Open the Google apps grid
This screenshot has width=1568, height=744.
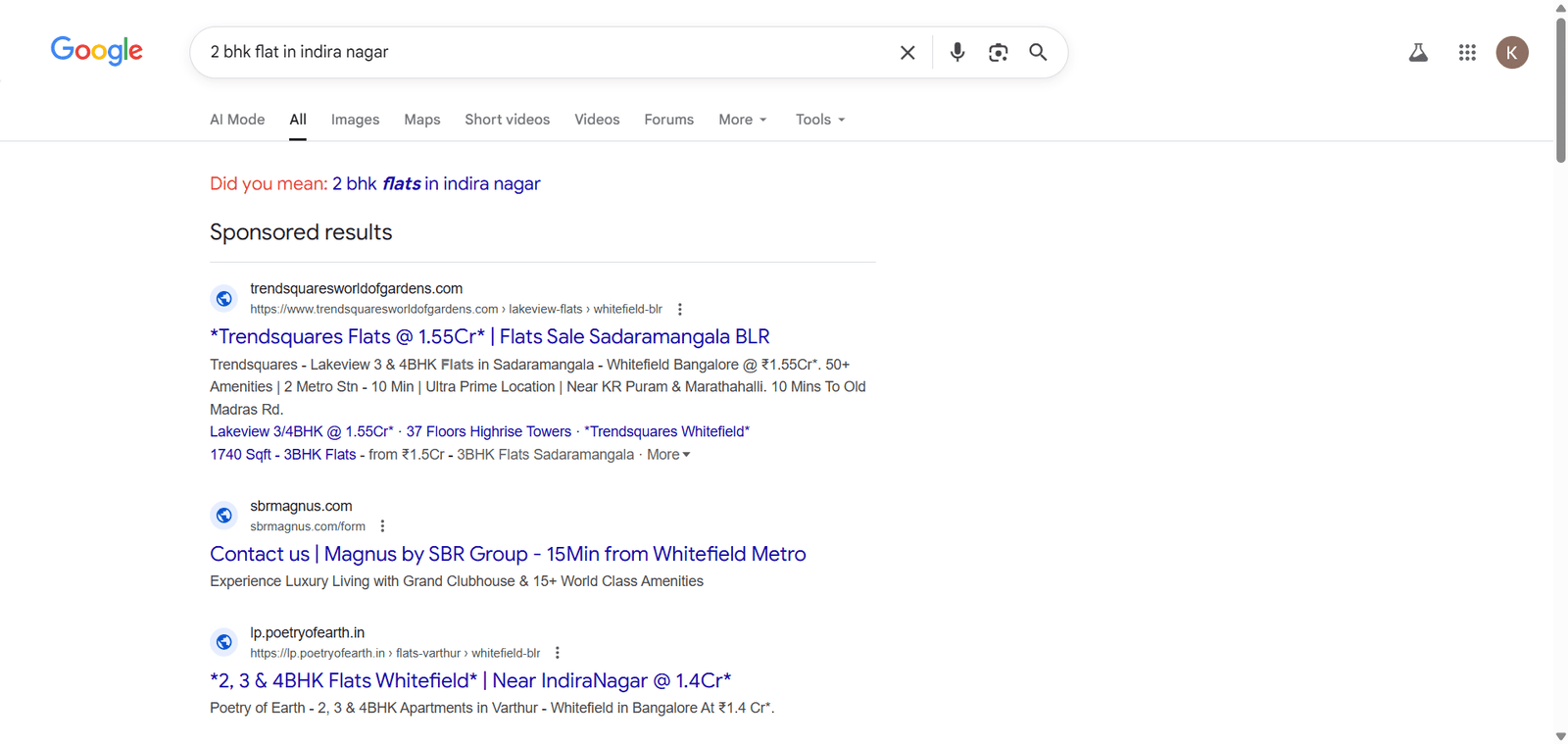point(1467,53)
